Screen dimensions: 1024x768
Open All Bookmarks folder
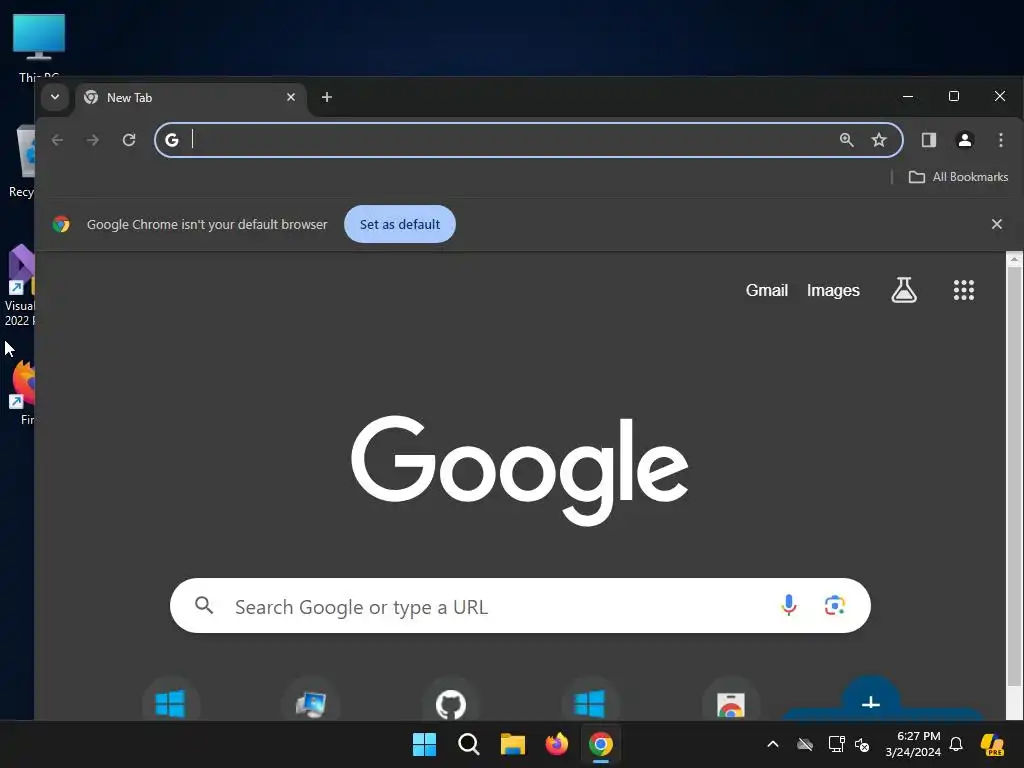coord(958,177)
